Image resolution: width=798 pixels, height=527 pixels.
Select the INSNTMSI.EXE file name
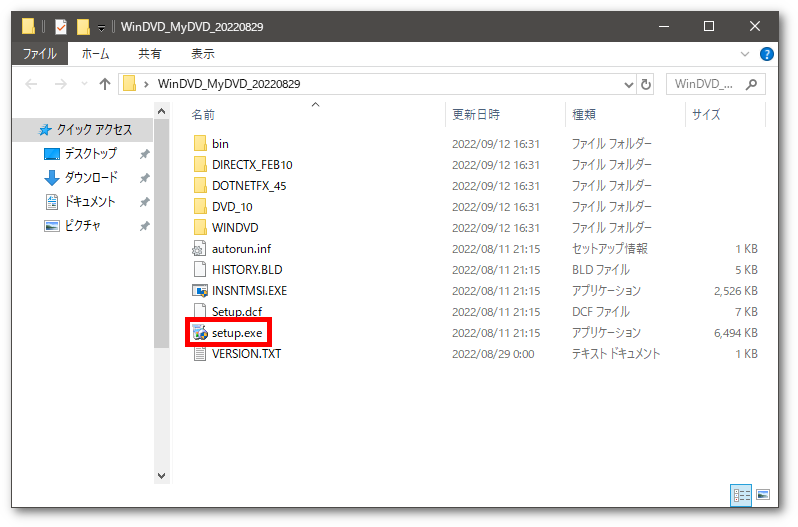click(249, 290)
